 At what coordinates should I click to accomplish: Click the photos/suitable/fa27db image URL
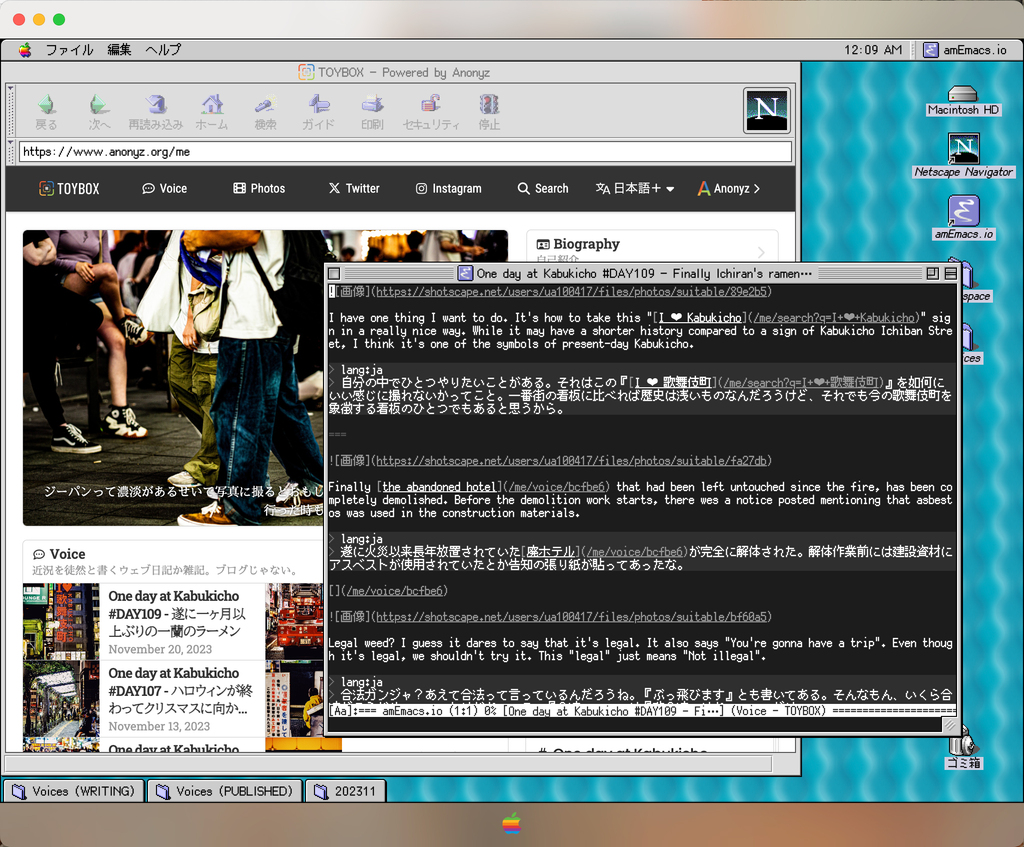tap(571, 460)
